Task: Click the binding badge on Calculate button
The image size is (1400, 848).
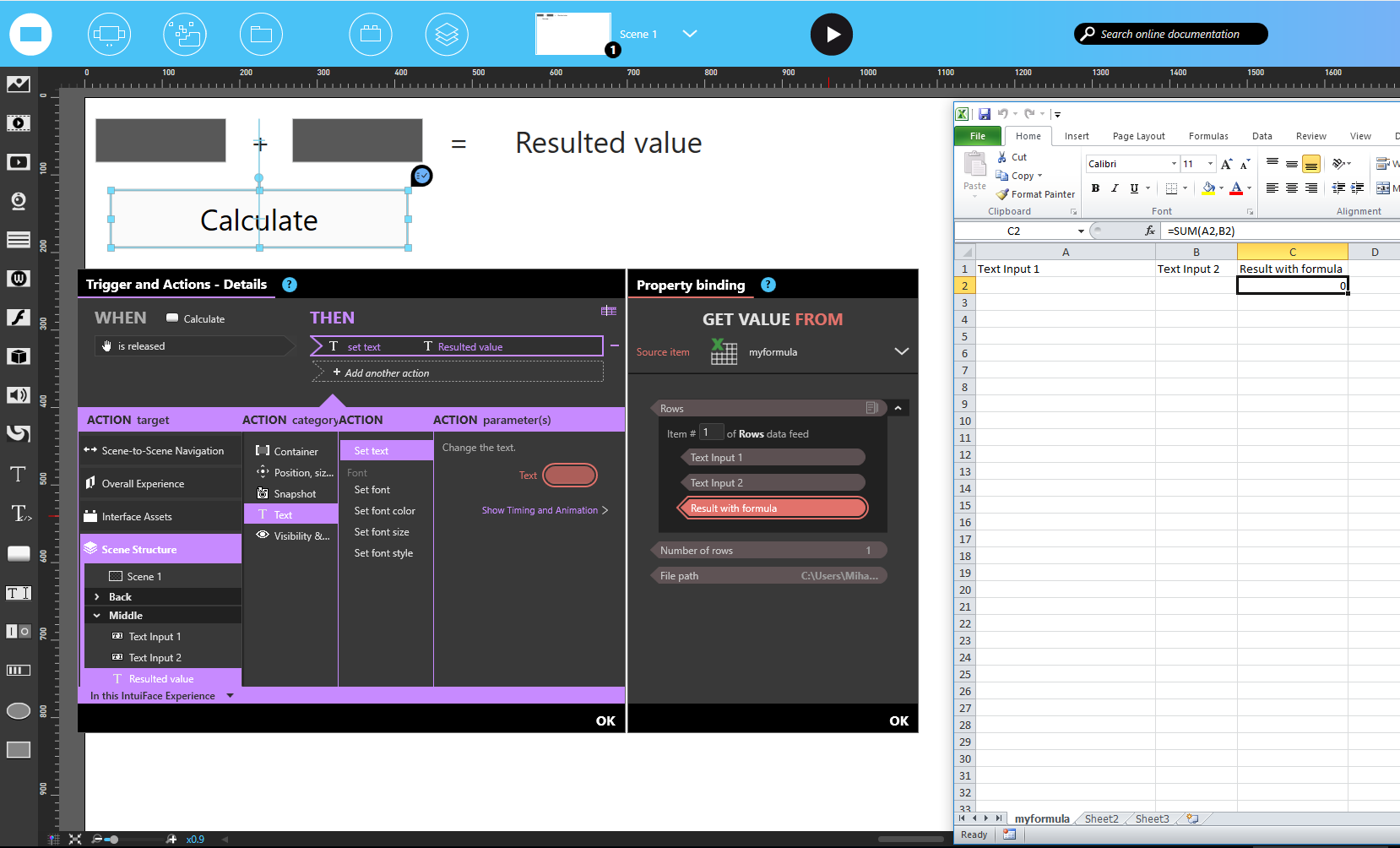Action: pyautogui.click(x=422, y=176)
